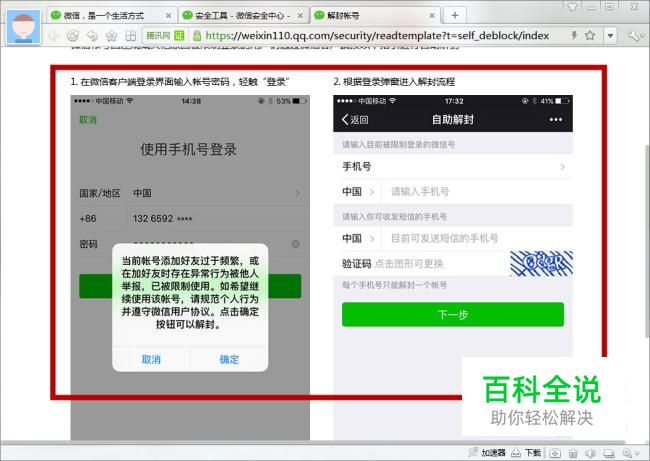The image size is (650, 461).
Task: Click the 目前可发送短信的手机号 field
Action: click(x=477, y=238)
